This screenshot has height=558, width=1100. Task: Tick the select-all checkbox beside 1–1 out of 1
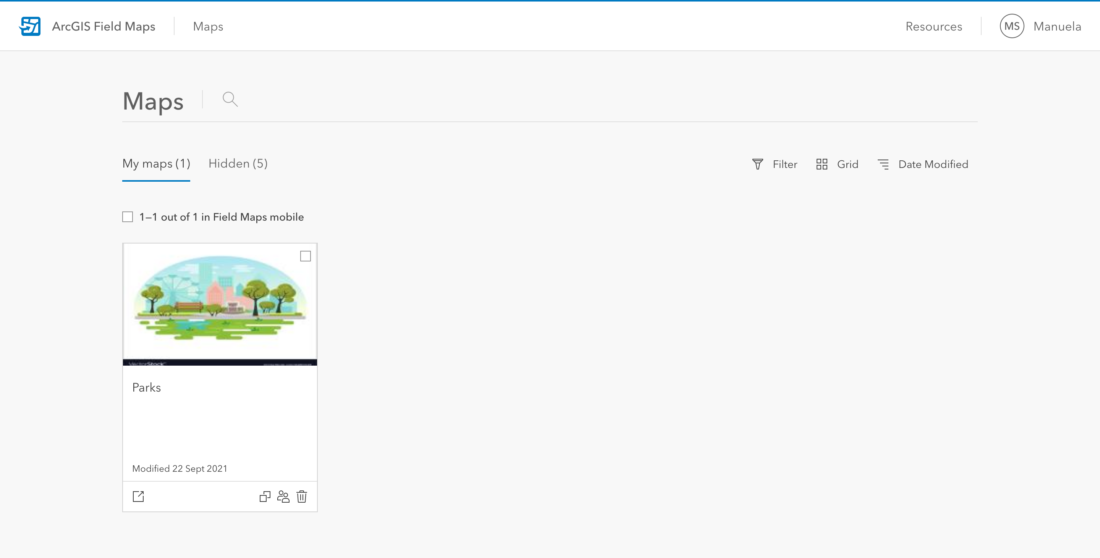tap(128, 217)
